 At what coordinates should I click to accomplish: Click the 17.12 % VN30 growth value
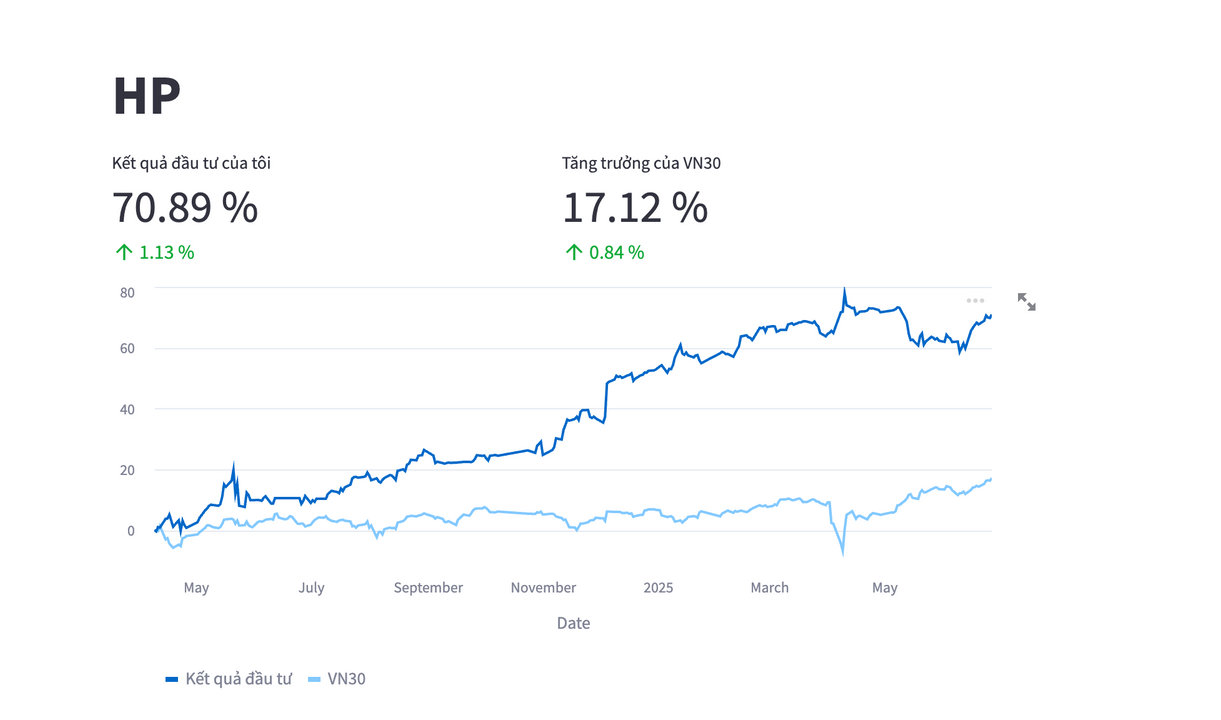pos(635,207)
